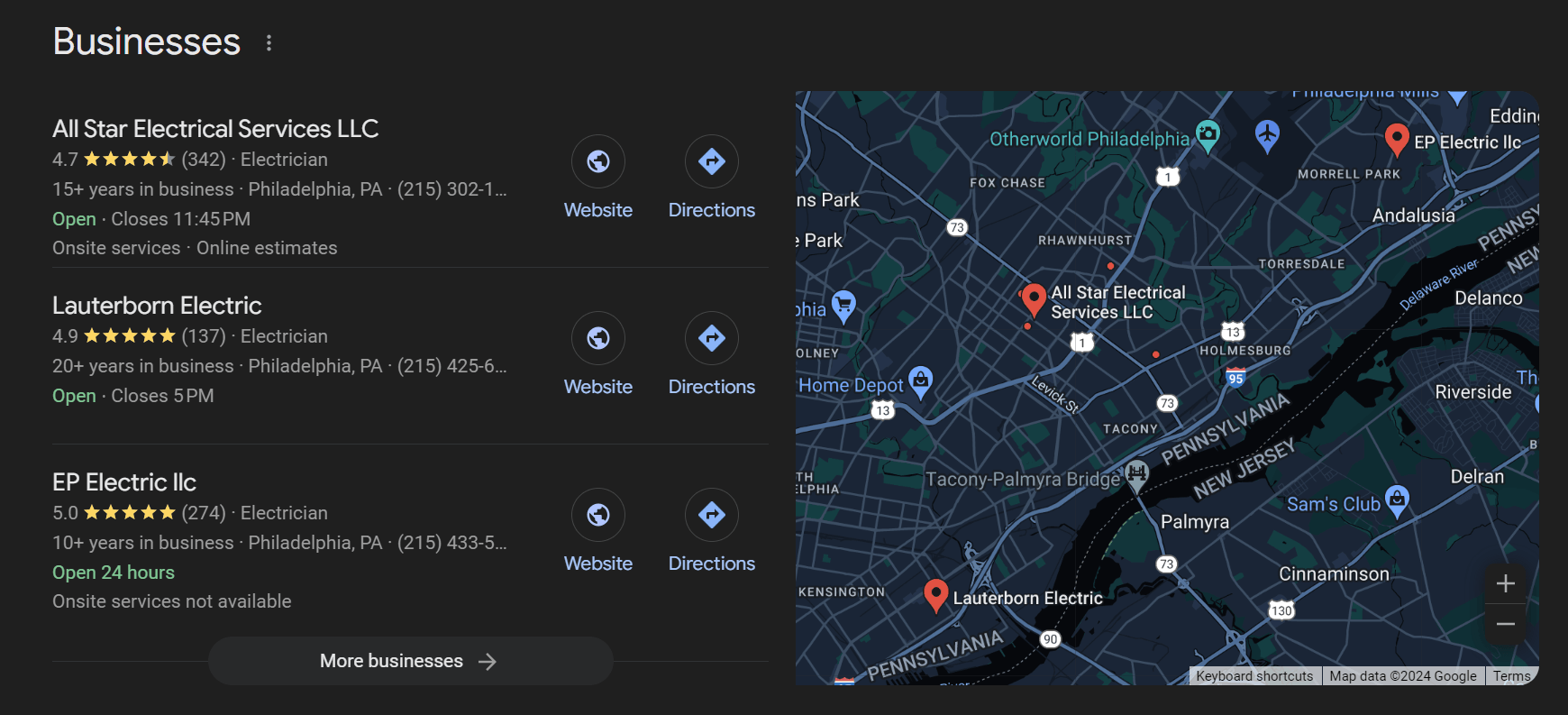Zoom in the map with plus button
This screenshot has width=1568, height=715.
(x=1505, y=583)
